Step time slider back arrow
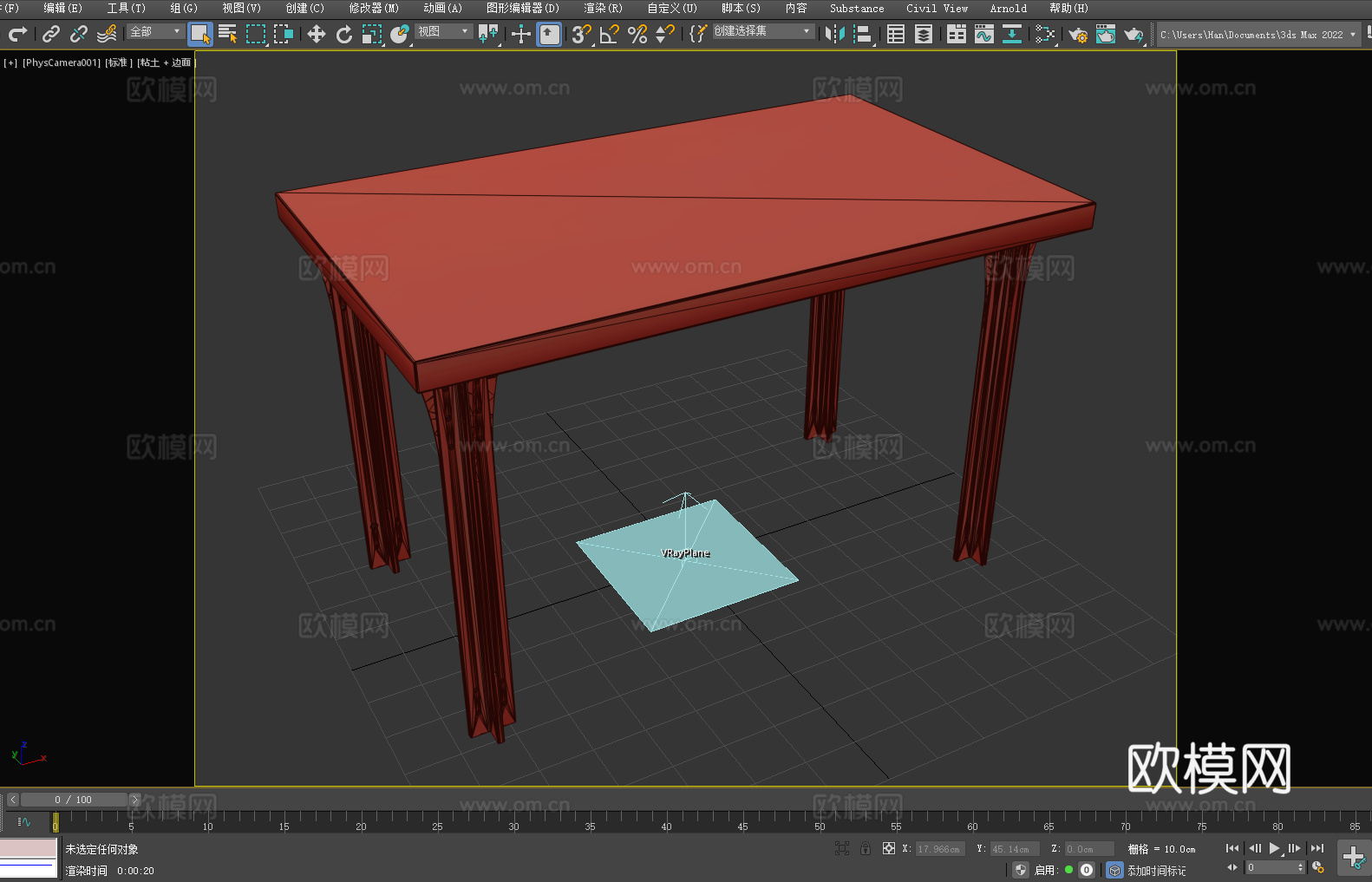This screenshot has height=882, width=1372. [12, 800]
